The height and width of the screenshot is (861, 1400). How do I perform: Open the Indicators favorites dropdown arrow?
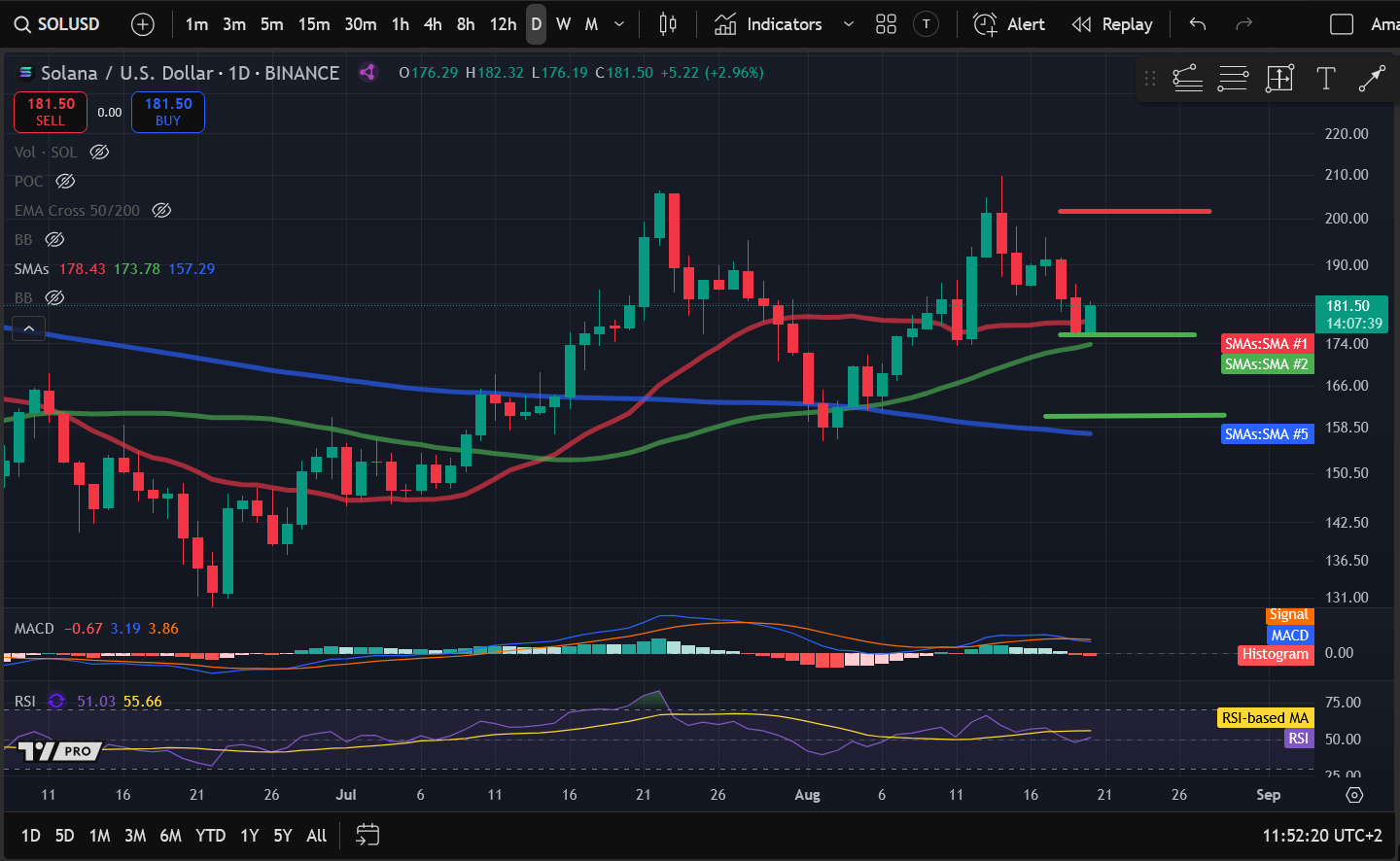tap(848, 24)
